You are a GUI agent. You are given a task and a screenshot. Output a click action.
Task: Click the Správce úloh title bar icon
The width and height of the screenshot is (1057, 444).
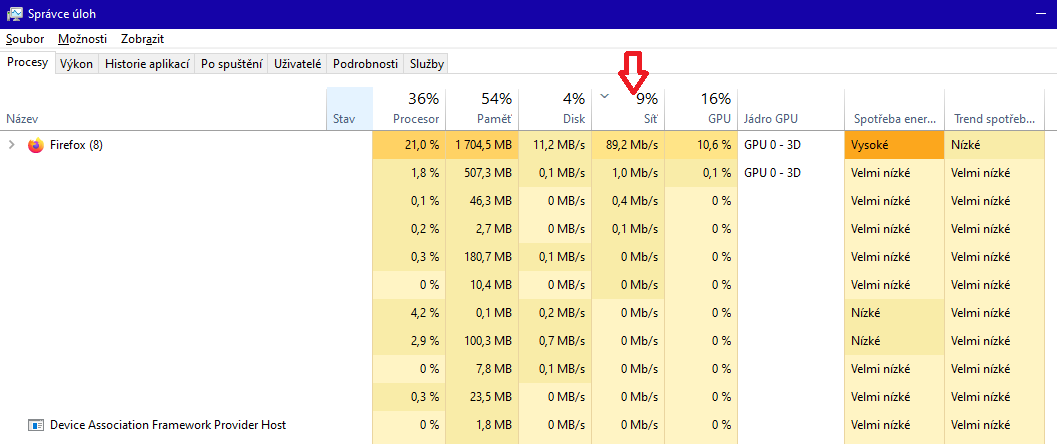[14, 14]
